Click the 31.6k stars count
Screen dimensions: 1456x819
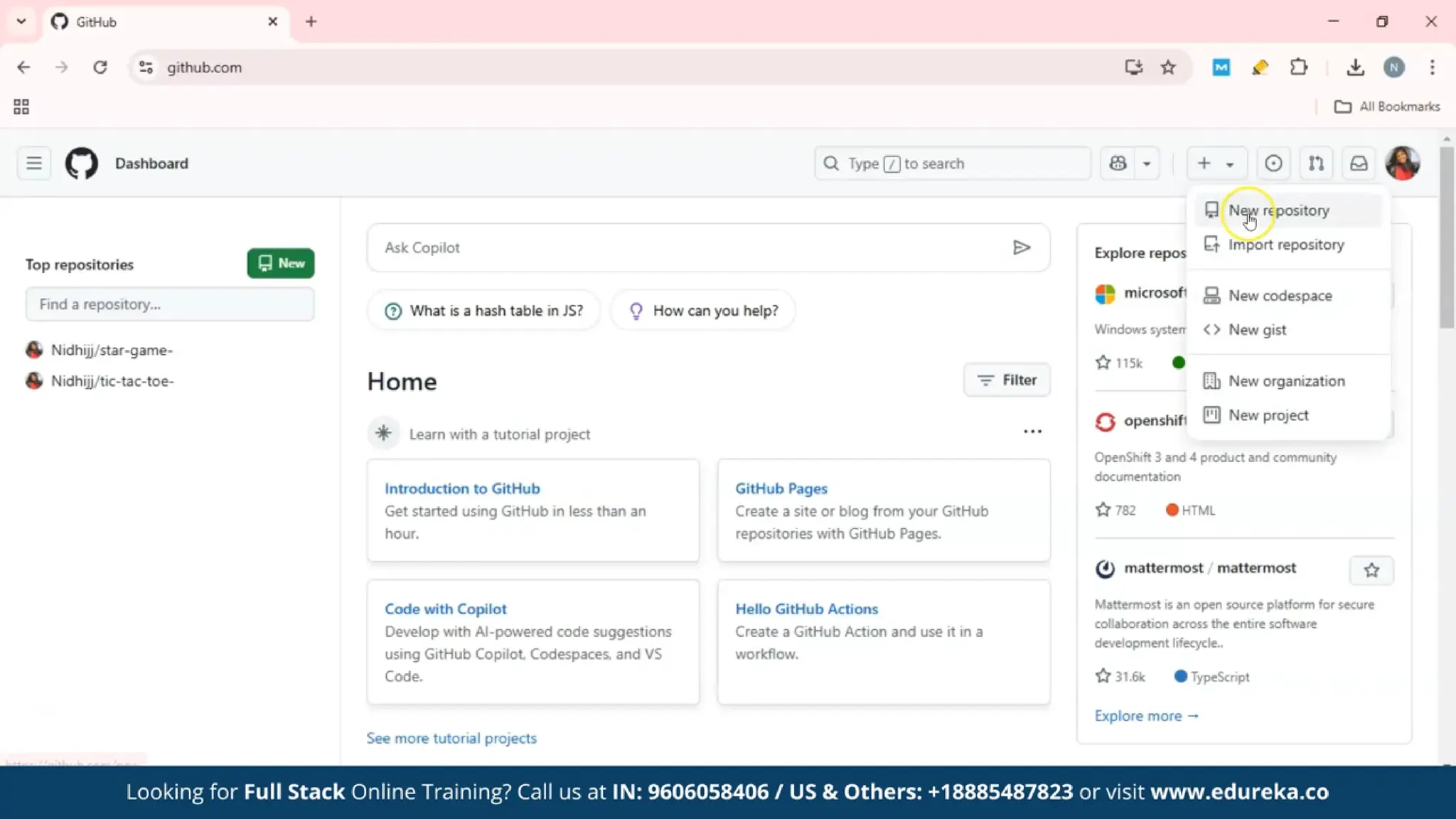pyautogui.click(x=1120, y=677)
